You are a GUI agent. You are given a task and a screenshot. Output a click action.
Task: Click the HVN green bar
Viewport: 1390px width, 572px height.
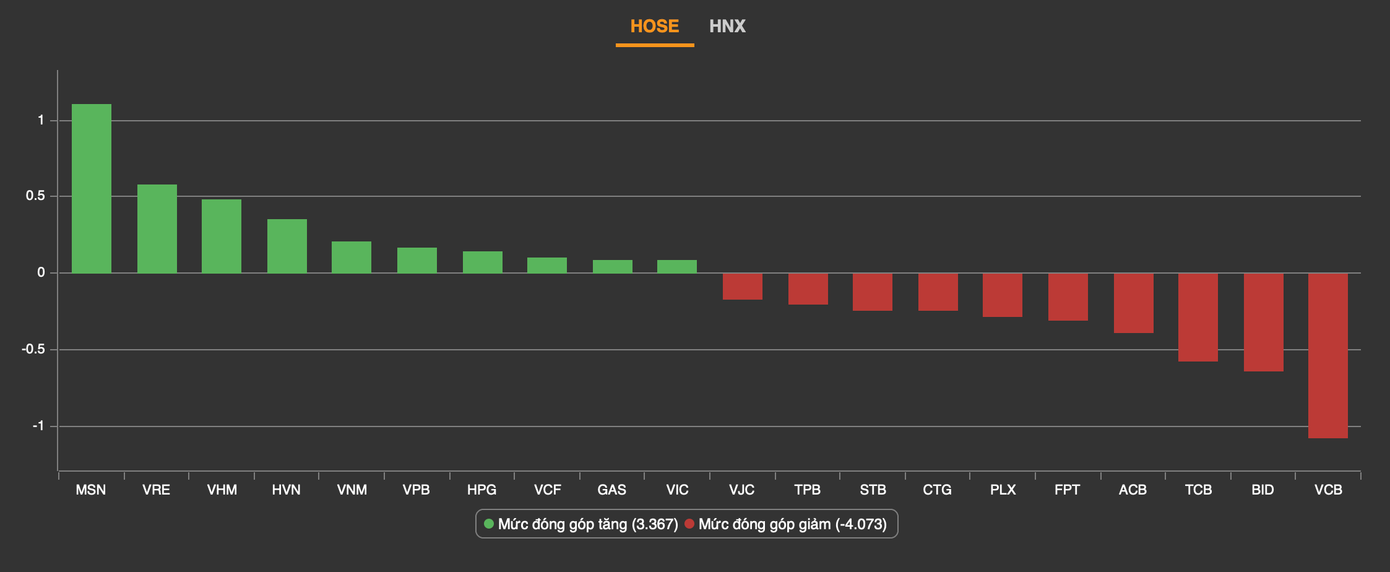coord(287,246)
